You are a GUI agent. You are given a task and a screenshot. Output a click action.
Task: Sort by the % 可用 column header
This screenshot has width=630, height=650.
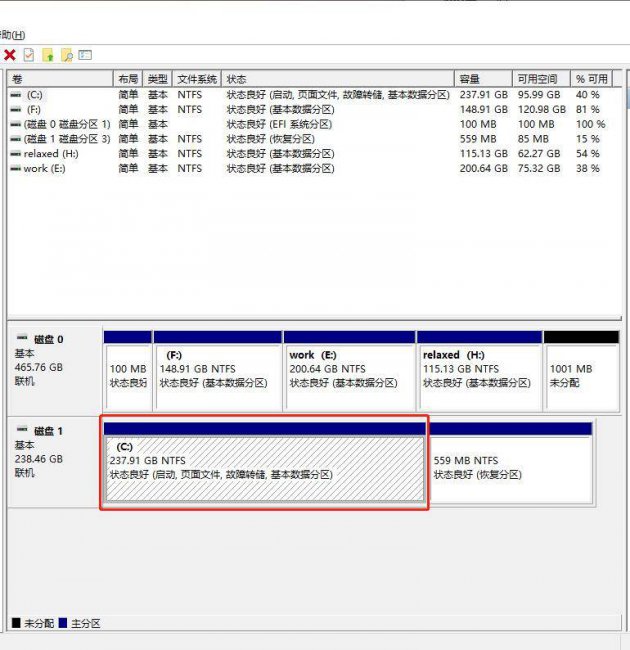coord(592,79)
